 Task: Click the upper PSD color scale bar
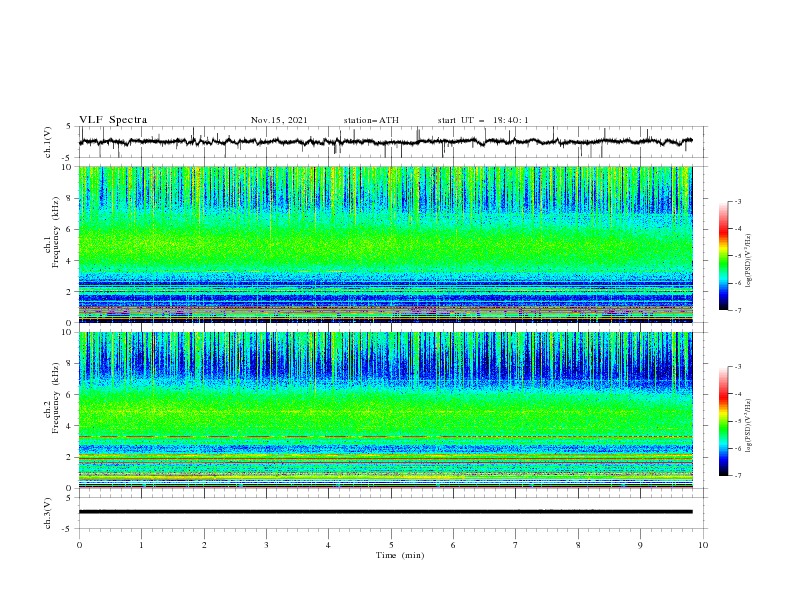click(x=723, y=255)
